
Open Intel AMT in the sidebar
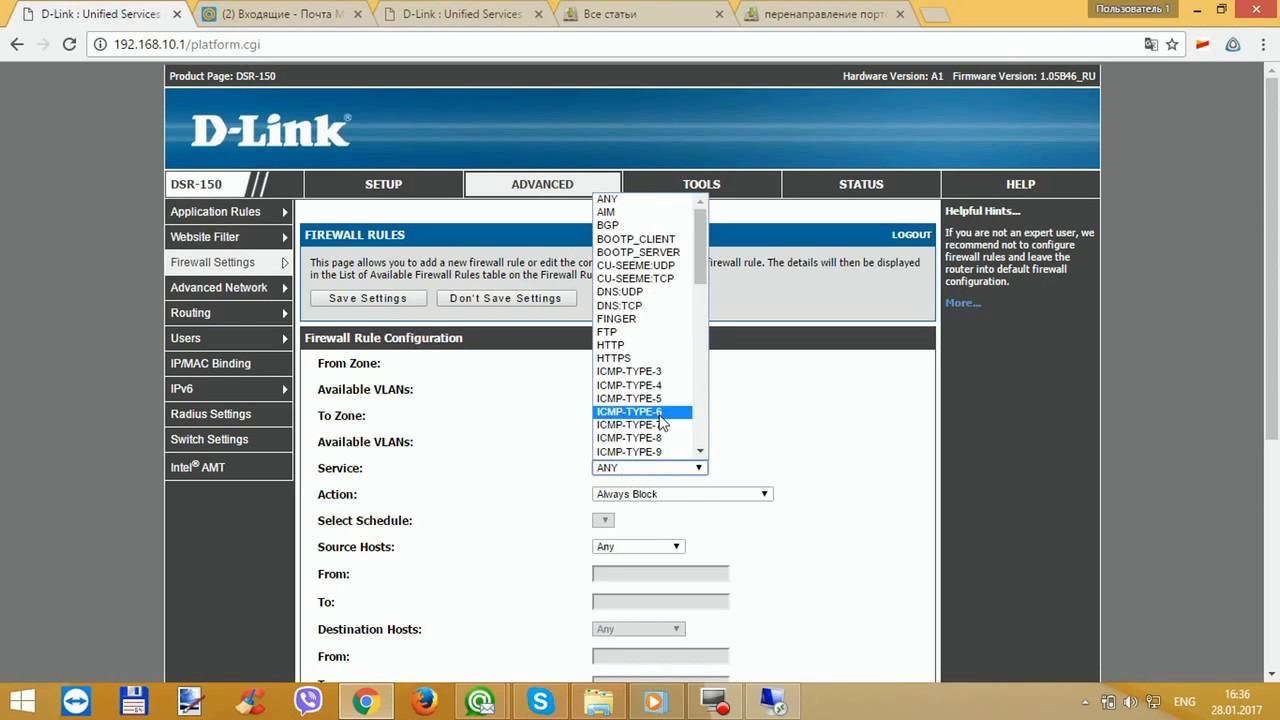[x=228, y=467]
